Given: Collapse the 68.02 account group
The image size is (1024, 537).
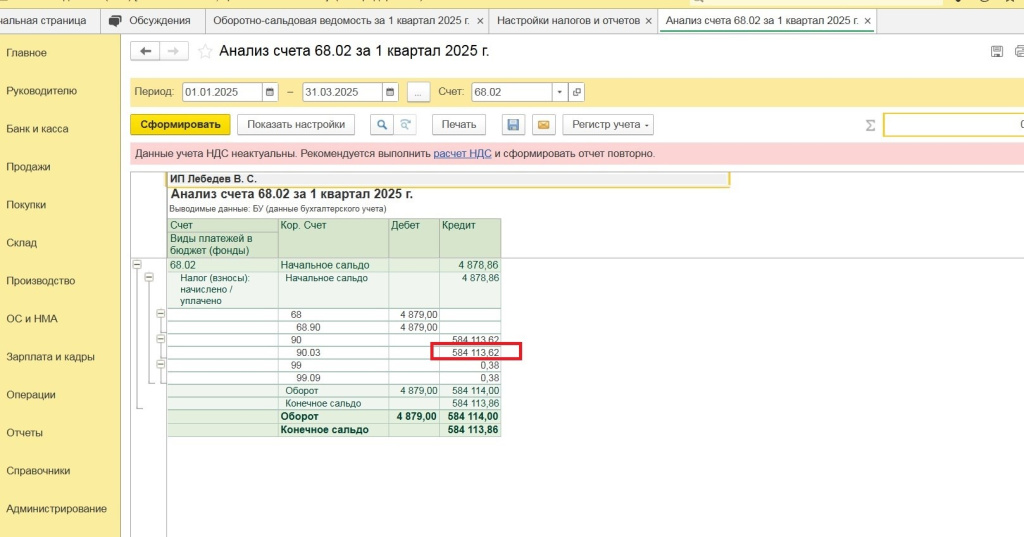Looking at the screenshot, I should pos(137,265).
